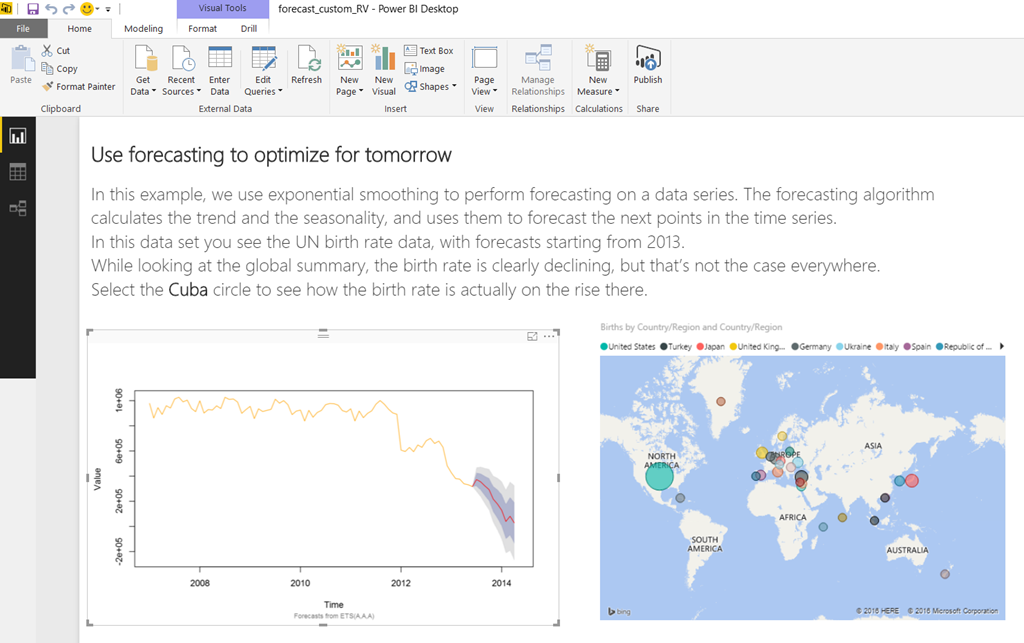
Task: Click the Manage Relationships icon
Action: (x=538, y=70)
